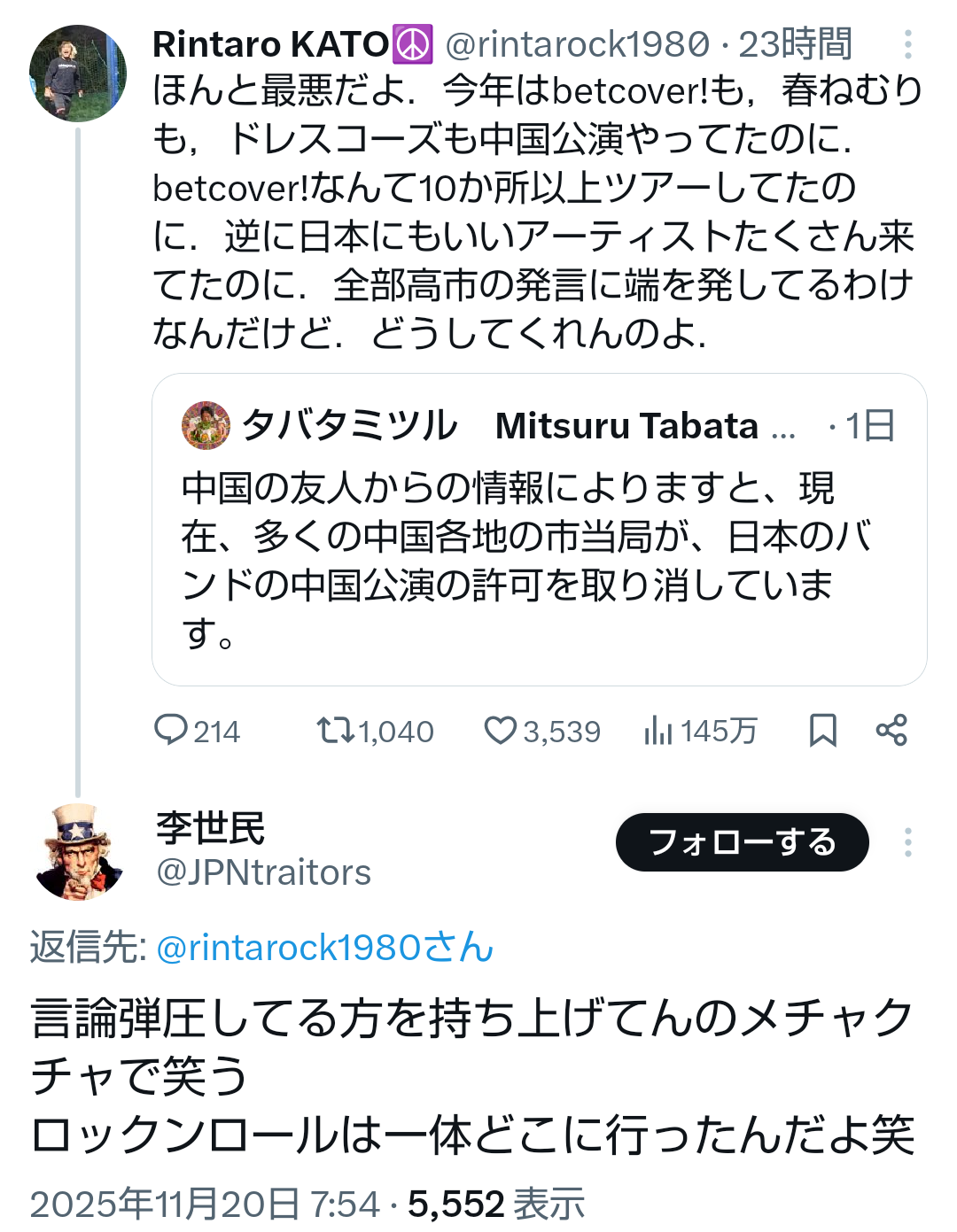957x1232 pixels.
Task: View the tweet's analytics bar chart icon
Action: (x=658, y=731)
